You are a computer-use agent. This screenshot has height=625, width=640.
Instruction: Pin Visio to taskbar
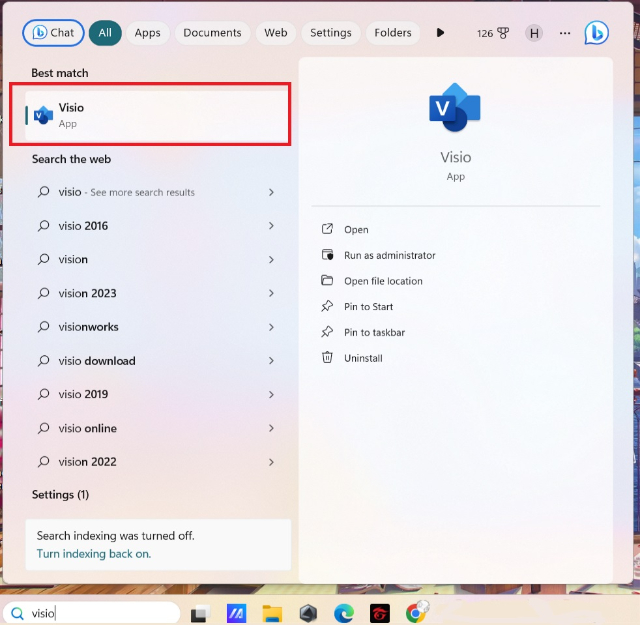tap(374, 332)
